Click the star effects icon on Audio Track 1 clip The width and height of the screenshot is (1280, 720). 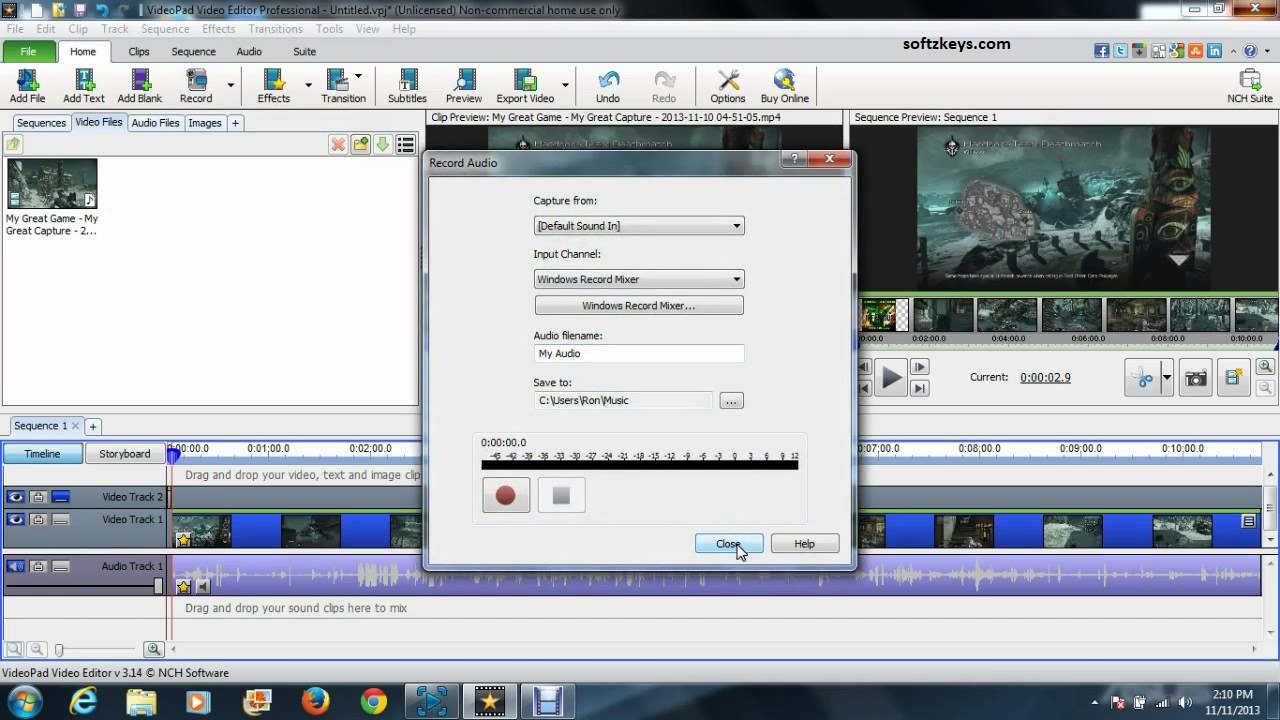(x=184, y=587)
